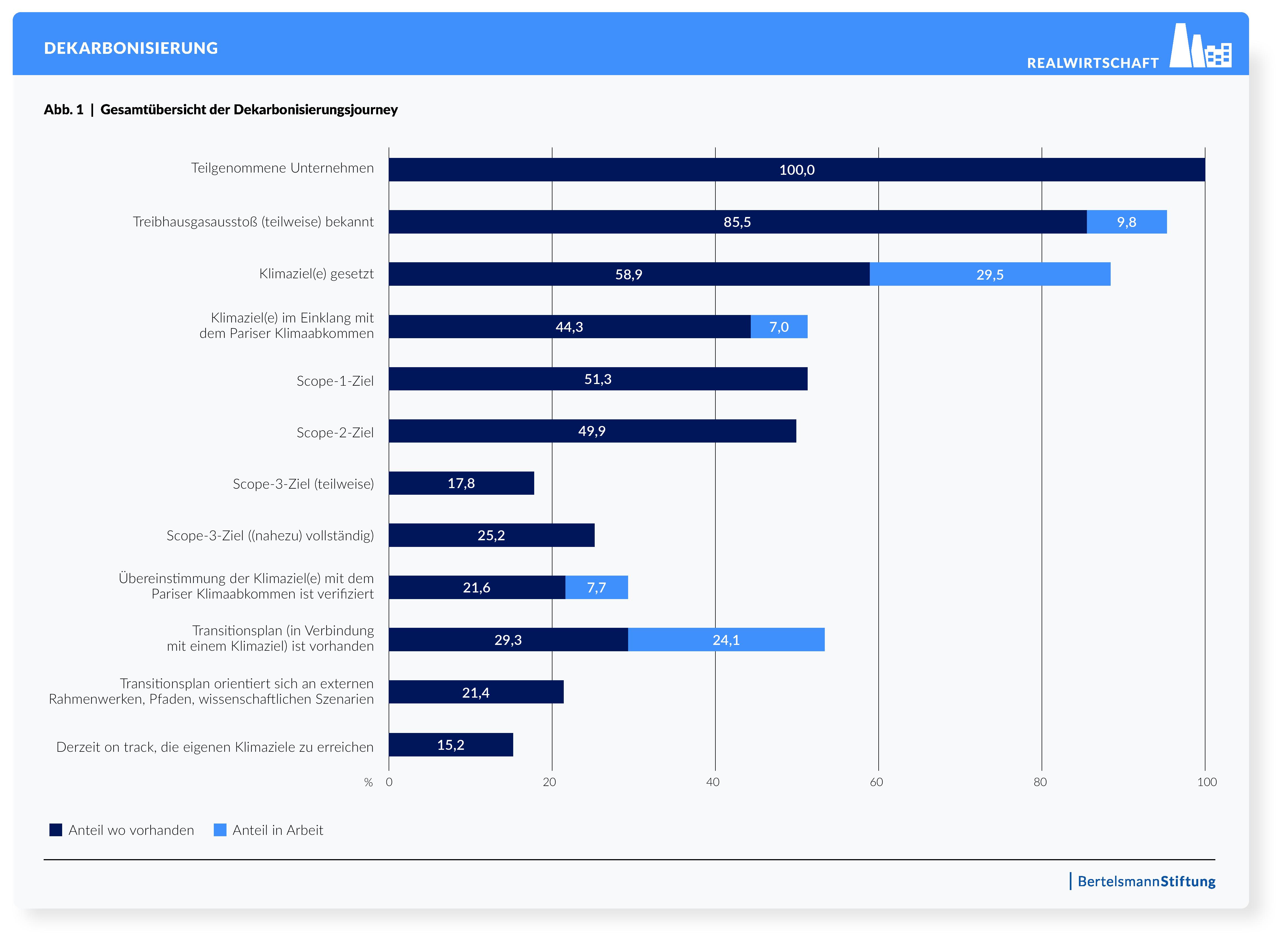
Task: Click the 9,8 light blue bar segment
Action: tap(1126, 222)
